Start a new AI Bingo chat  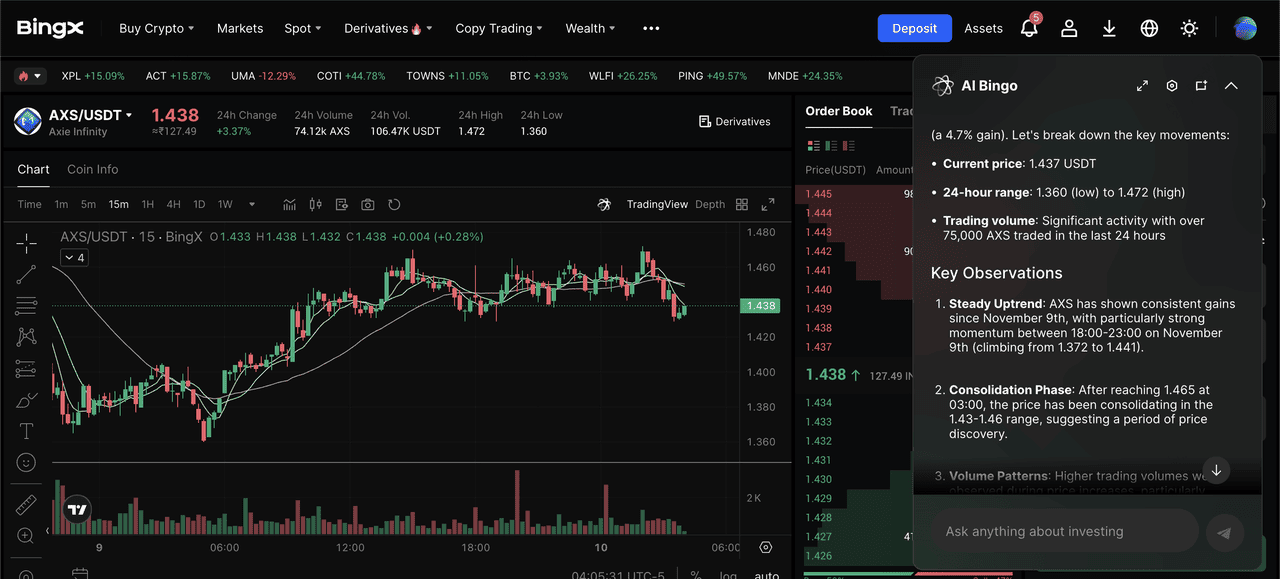pyautogui.click(x=1201, y=86)
